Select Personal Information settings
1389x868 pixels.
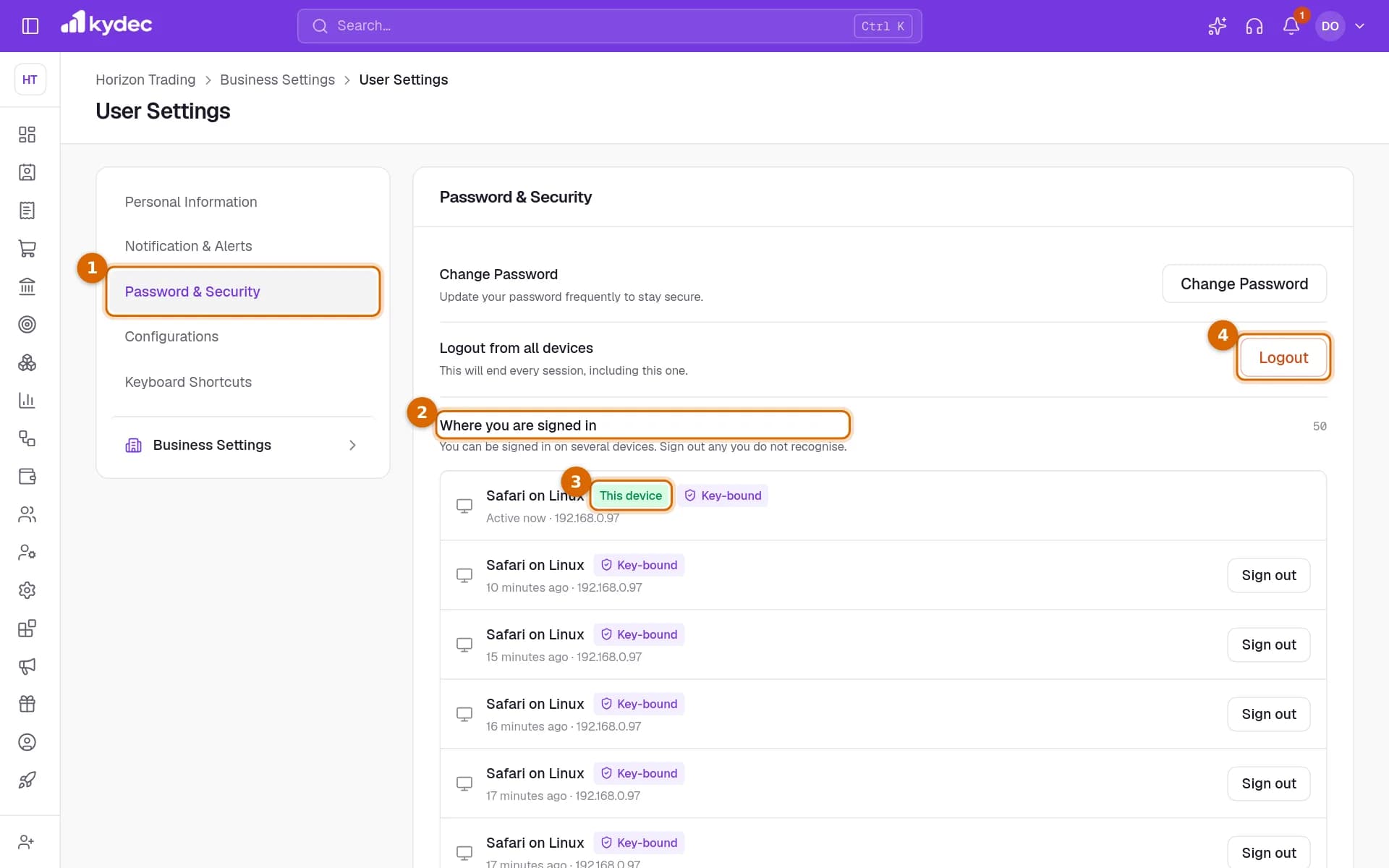242,202
